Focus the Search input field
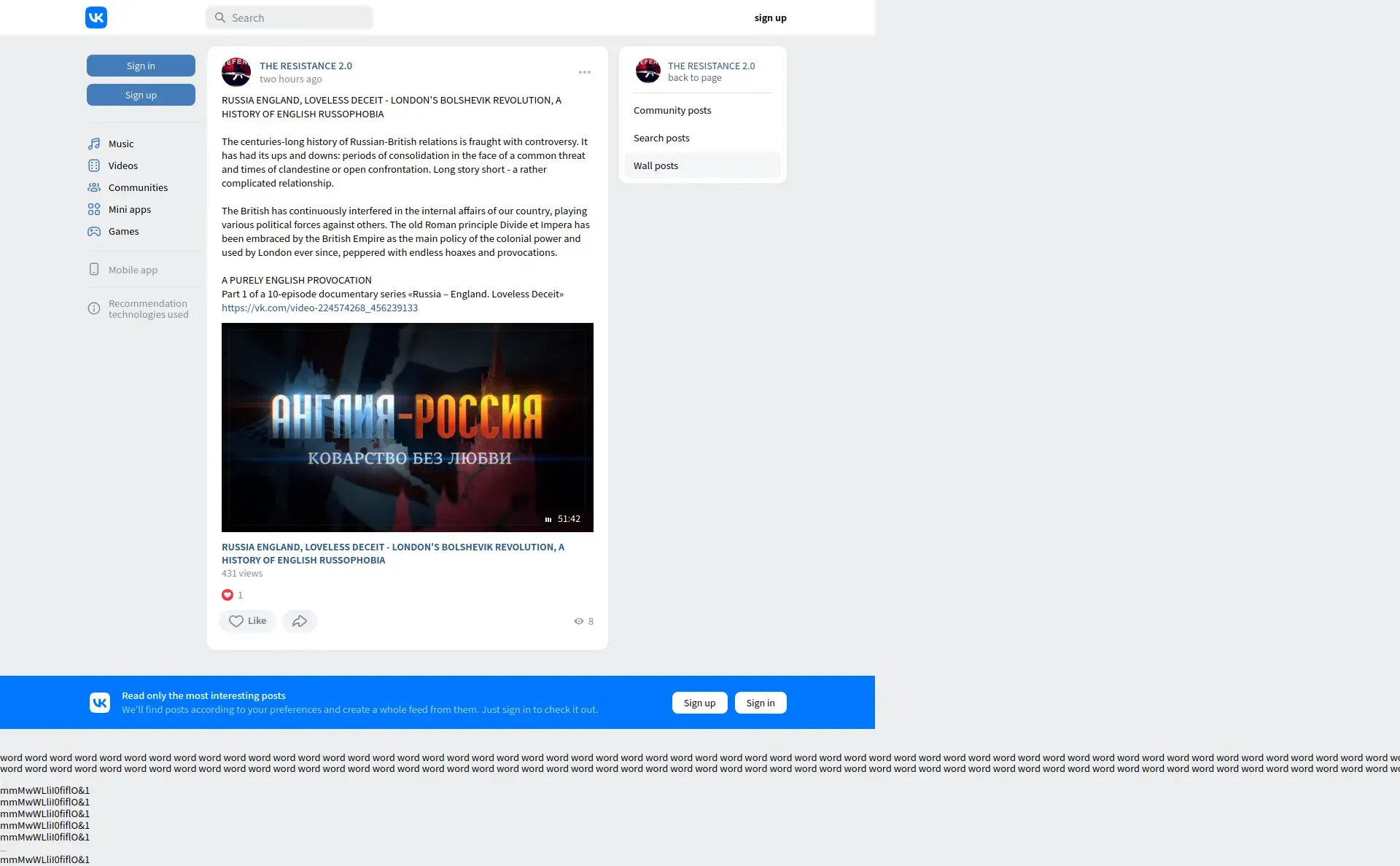 point(297,17)
